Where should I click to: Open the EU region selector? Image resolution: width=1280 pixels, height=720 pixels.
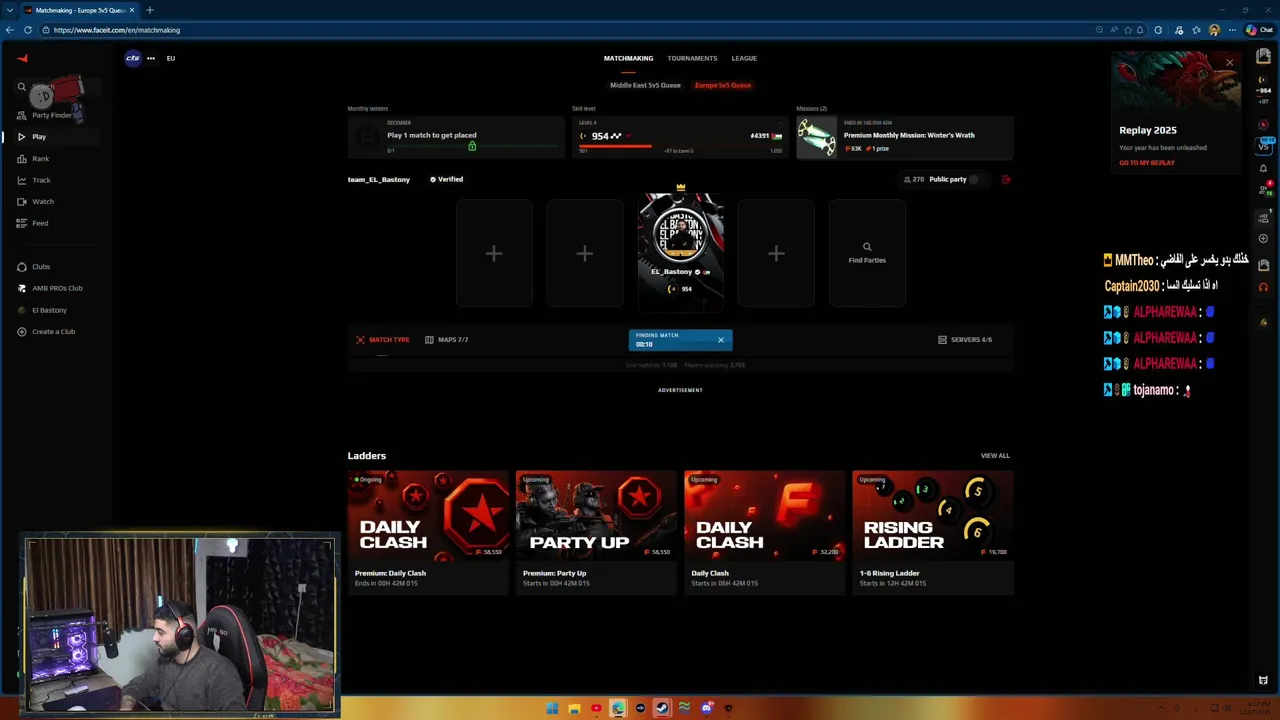click(x=171, y=58)
